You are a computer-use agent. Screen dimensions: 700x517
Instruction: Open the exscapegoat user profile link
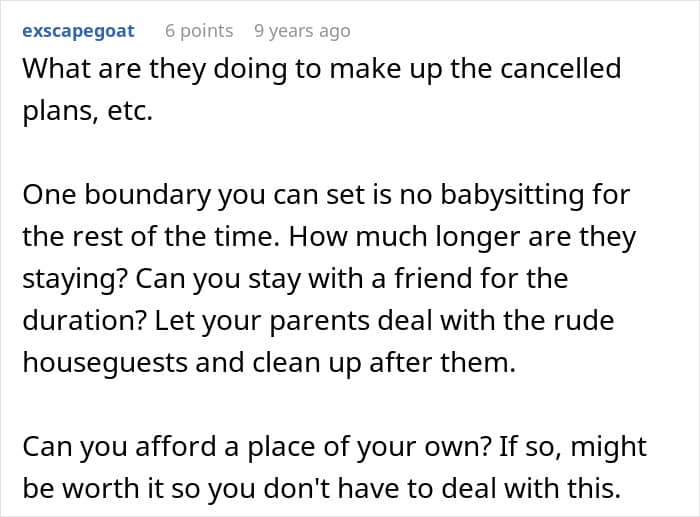pos(78,31)
